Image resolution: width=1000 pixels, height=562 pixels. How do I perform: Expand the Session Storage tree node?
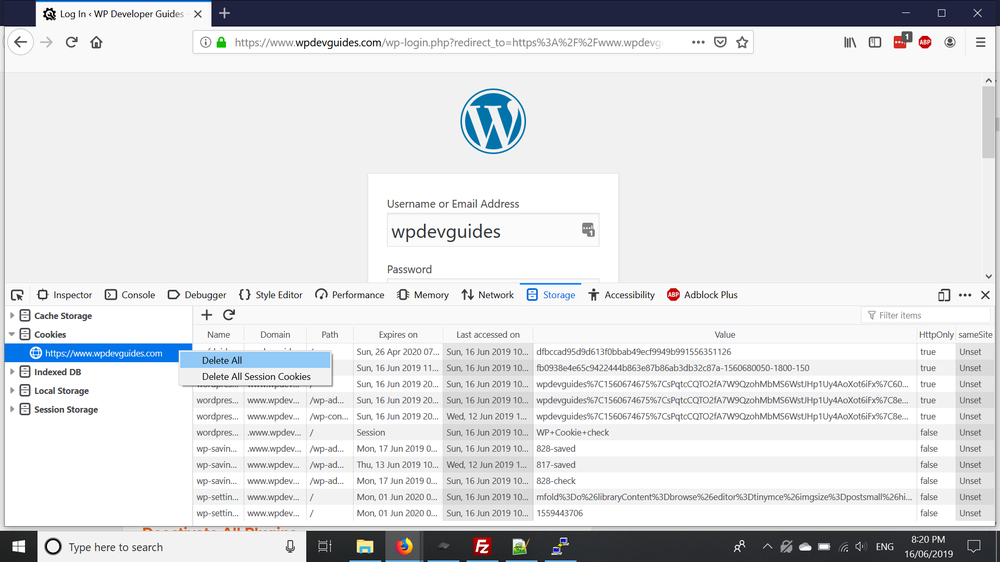point(11,409)
